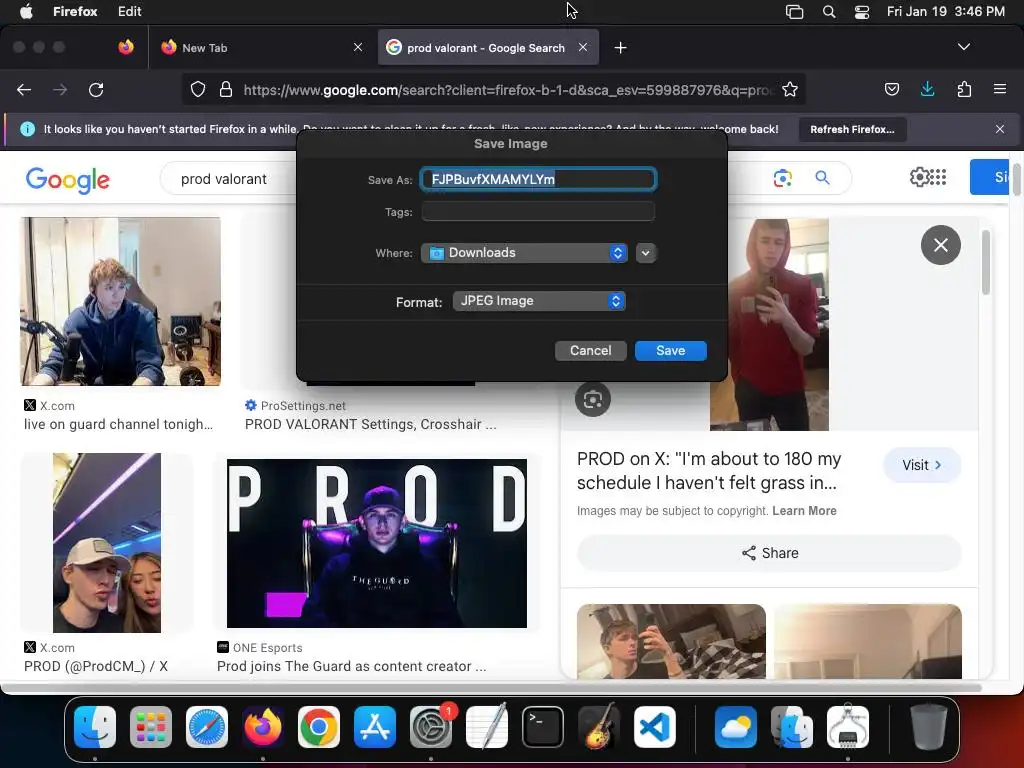Open macOS Spotlight search
Image resolution: width=1024 pixels, height=768 pixels.
829,12
